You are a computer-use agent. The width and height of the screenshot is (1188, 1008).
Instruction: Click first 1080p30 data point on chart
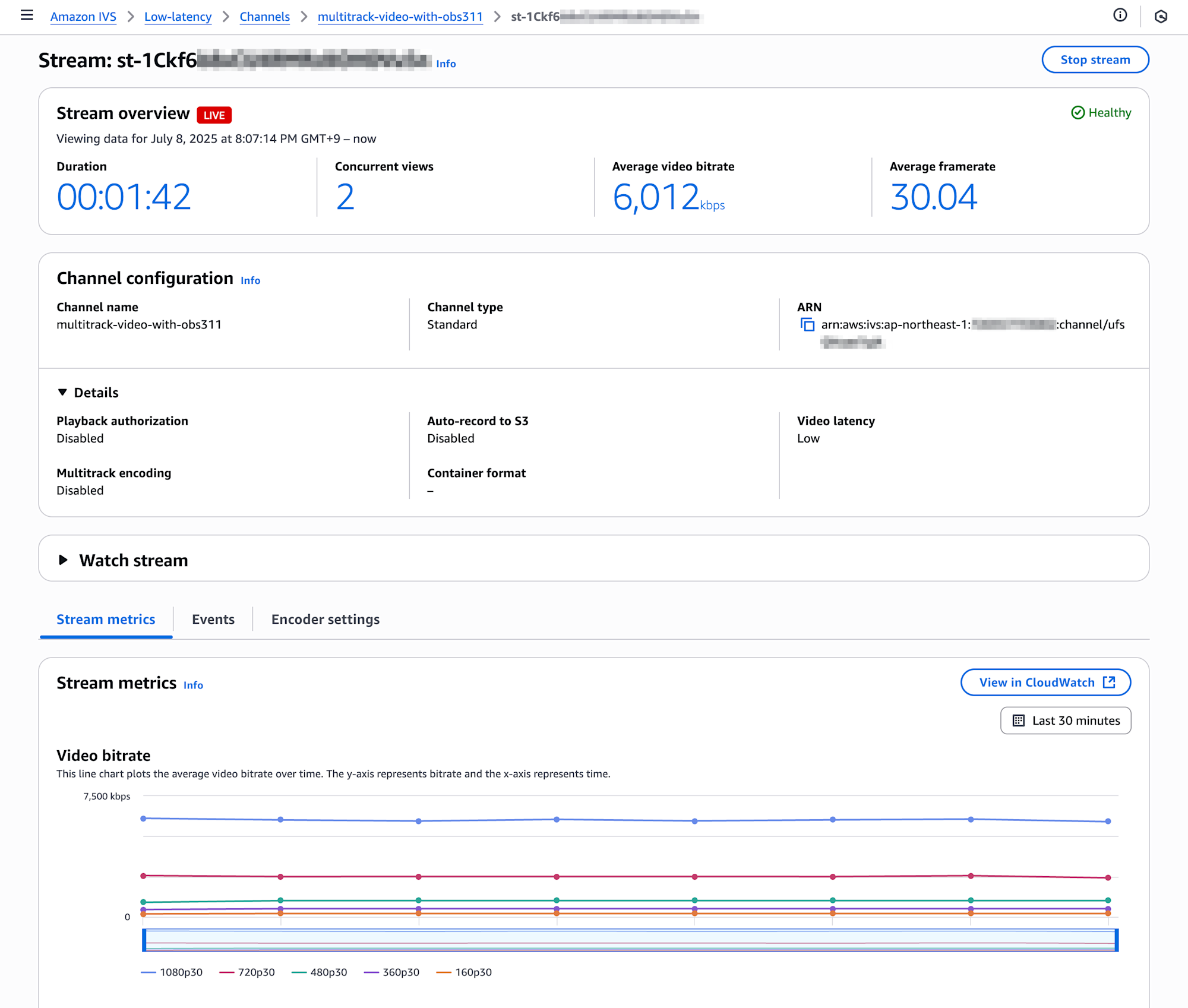point(143,819)
